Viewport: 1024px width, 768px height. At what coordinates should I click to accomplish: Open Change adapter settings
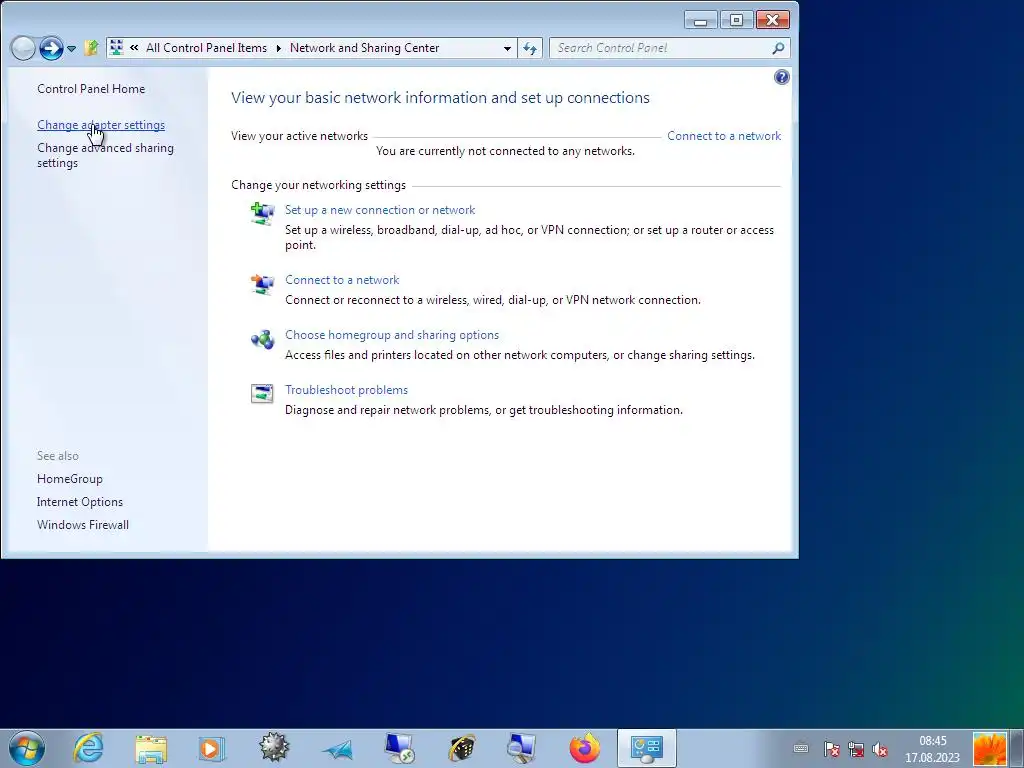[101, 125]
